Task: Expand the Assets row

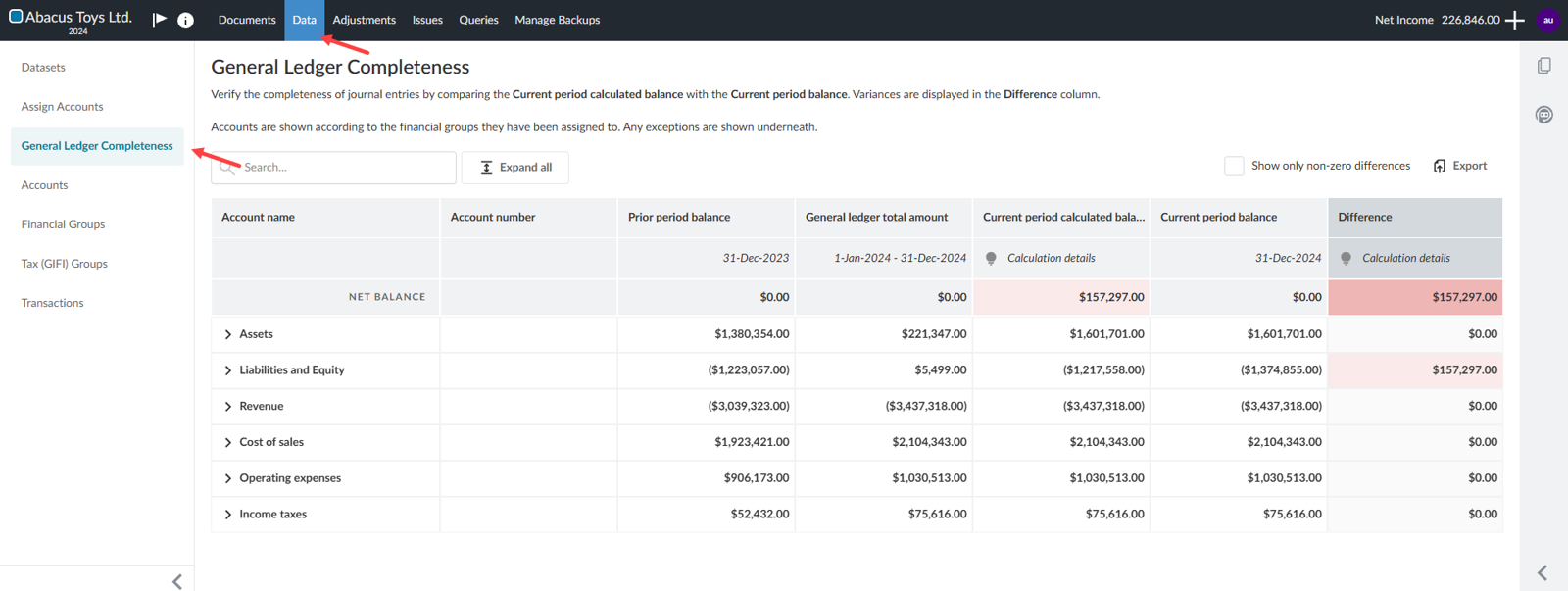Action: tap(228, 334)
